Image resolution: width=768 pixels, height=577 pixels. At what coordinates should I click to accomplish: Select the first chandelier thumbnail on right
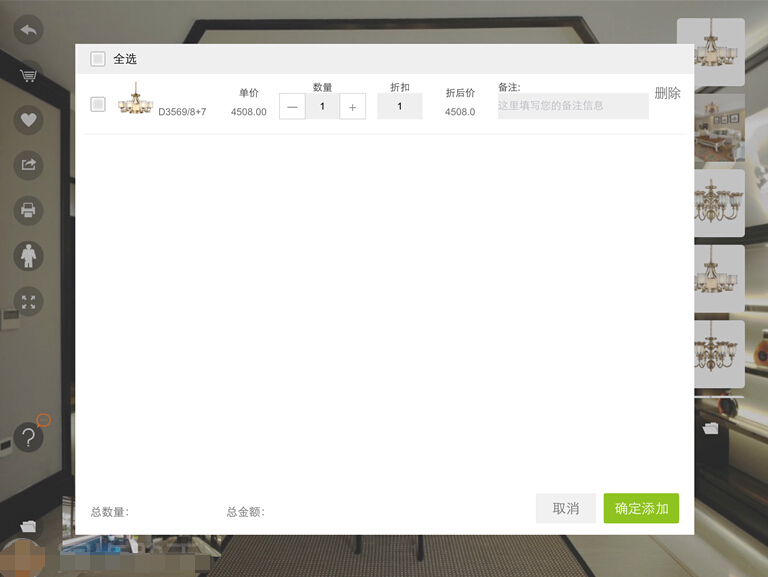tap(711, 52)
